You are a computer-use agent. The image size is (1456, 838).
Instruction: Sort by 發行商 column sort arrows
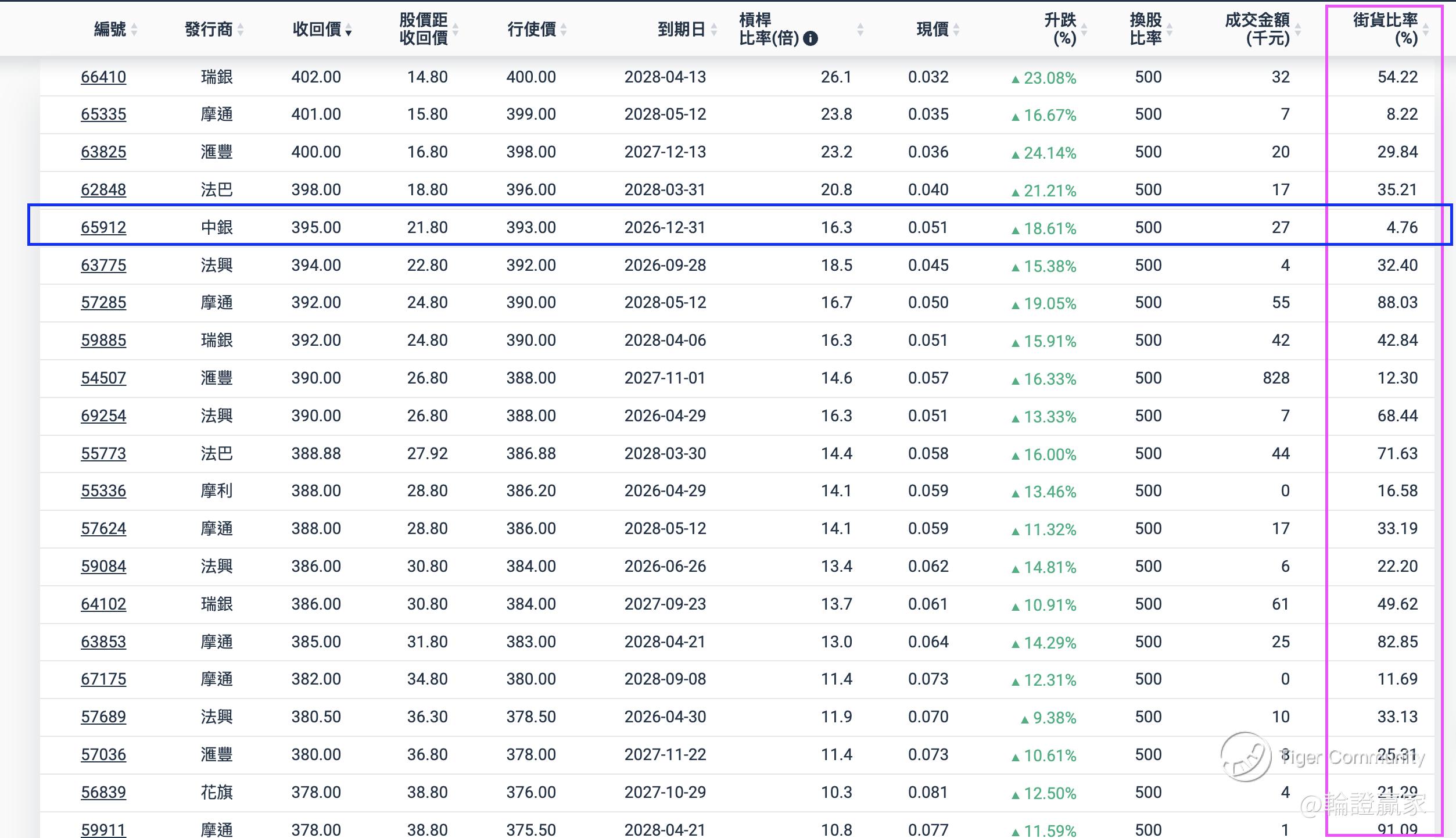(x=240, y=29)
